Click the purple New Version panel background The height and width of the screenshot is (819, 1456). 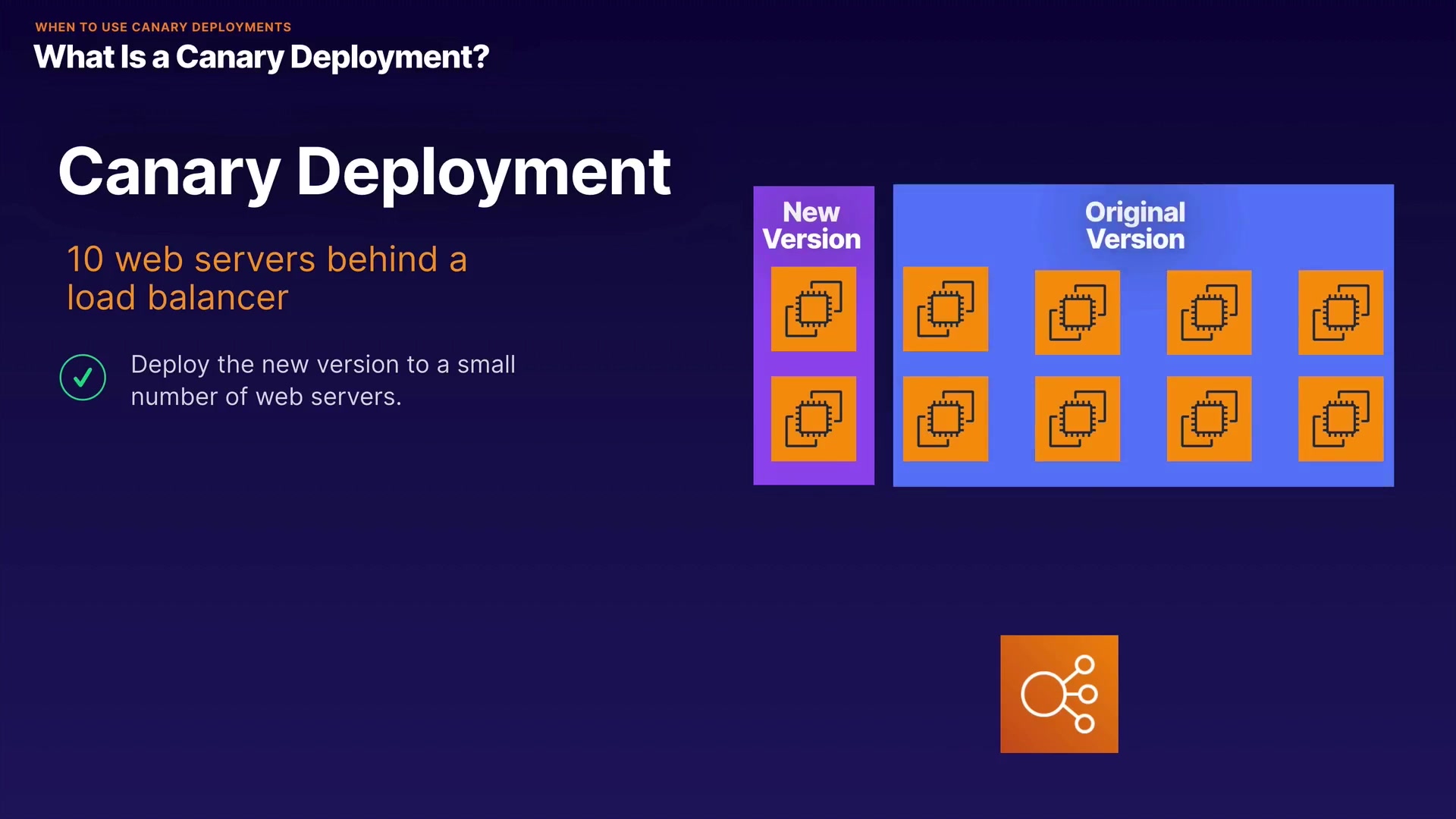pyautogui.click(x=813, y=472)
